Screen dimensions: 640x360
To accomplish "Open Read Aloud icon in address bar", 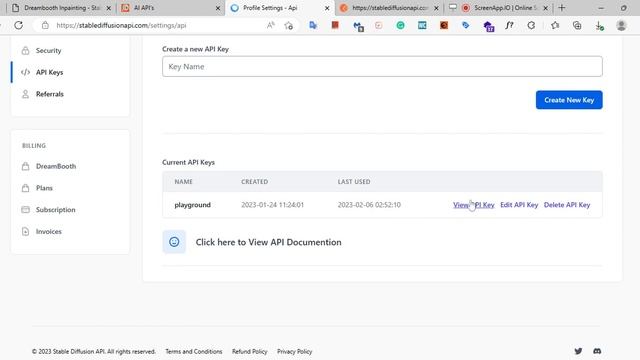I will (271, 25).
